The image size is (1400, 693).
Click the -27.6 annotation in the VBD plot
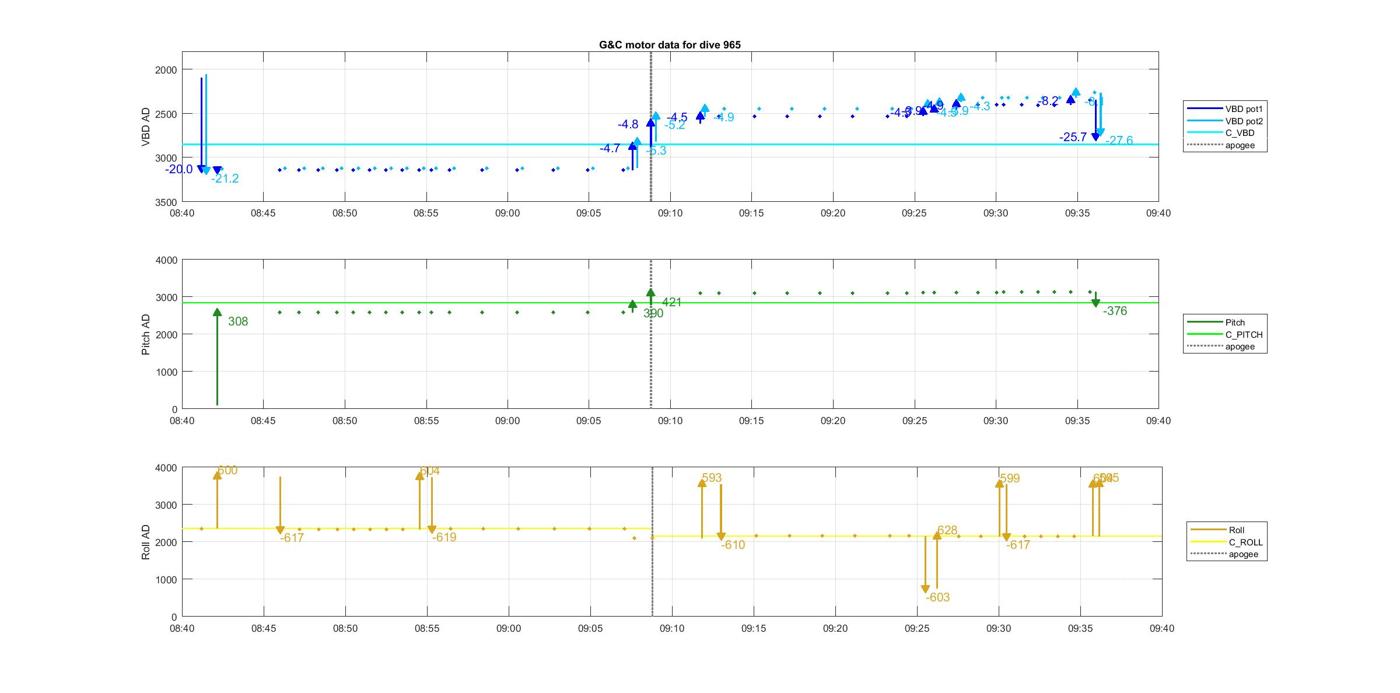[1119, 140]
